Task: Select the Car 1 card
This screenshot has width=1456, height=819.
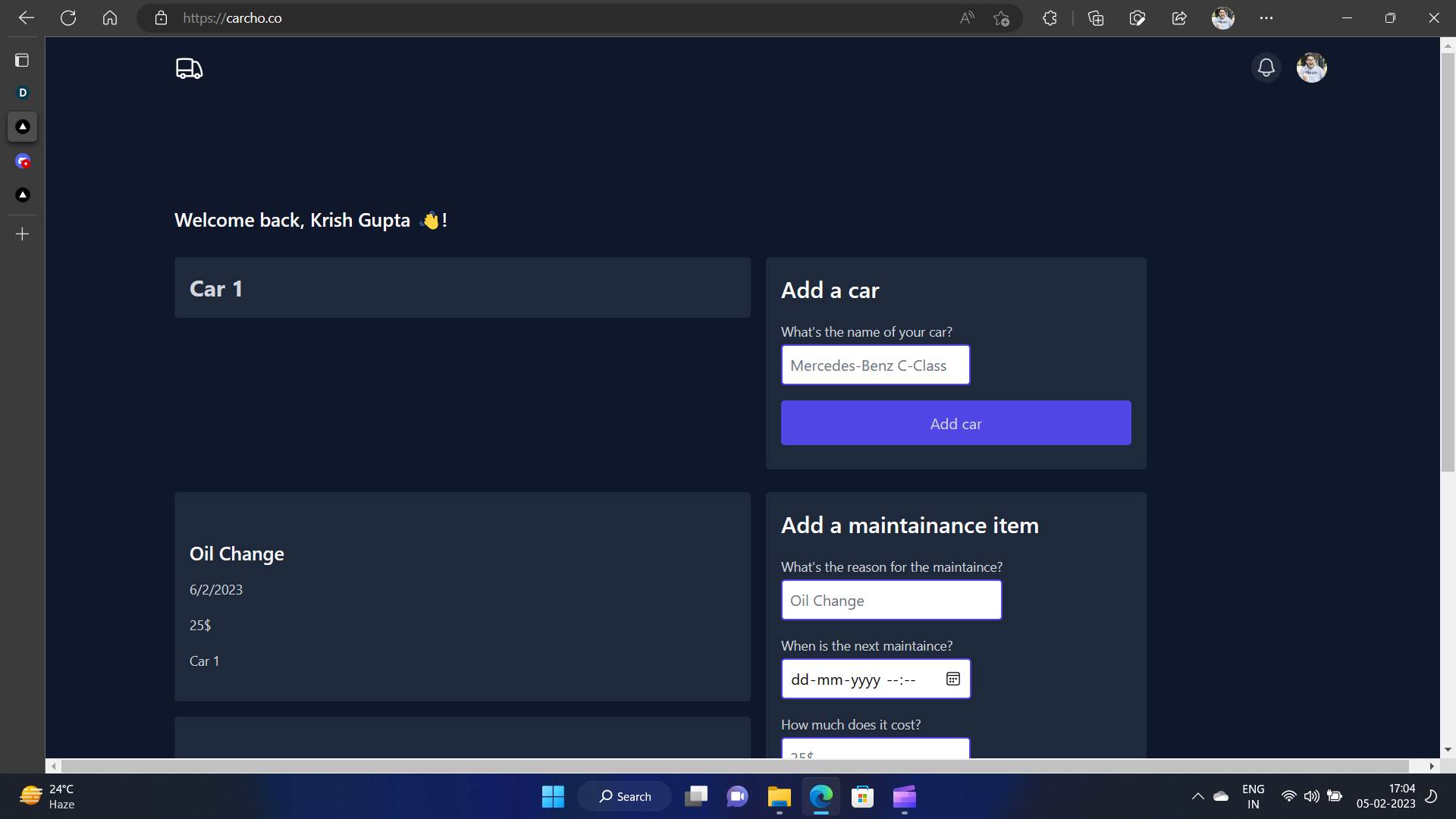Action: click(462, 287)
